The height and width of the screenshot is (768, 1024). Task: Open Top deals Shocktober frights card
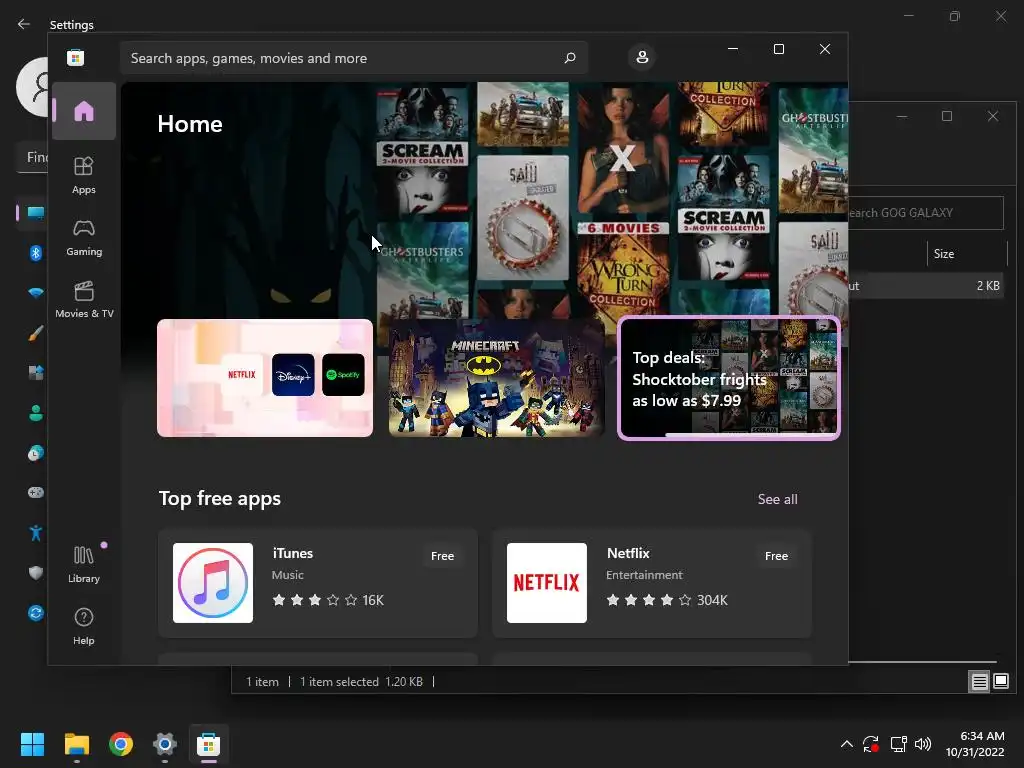point(729,378)
